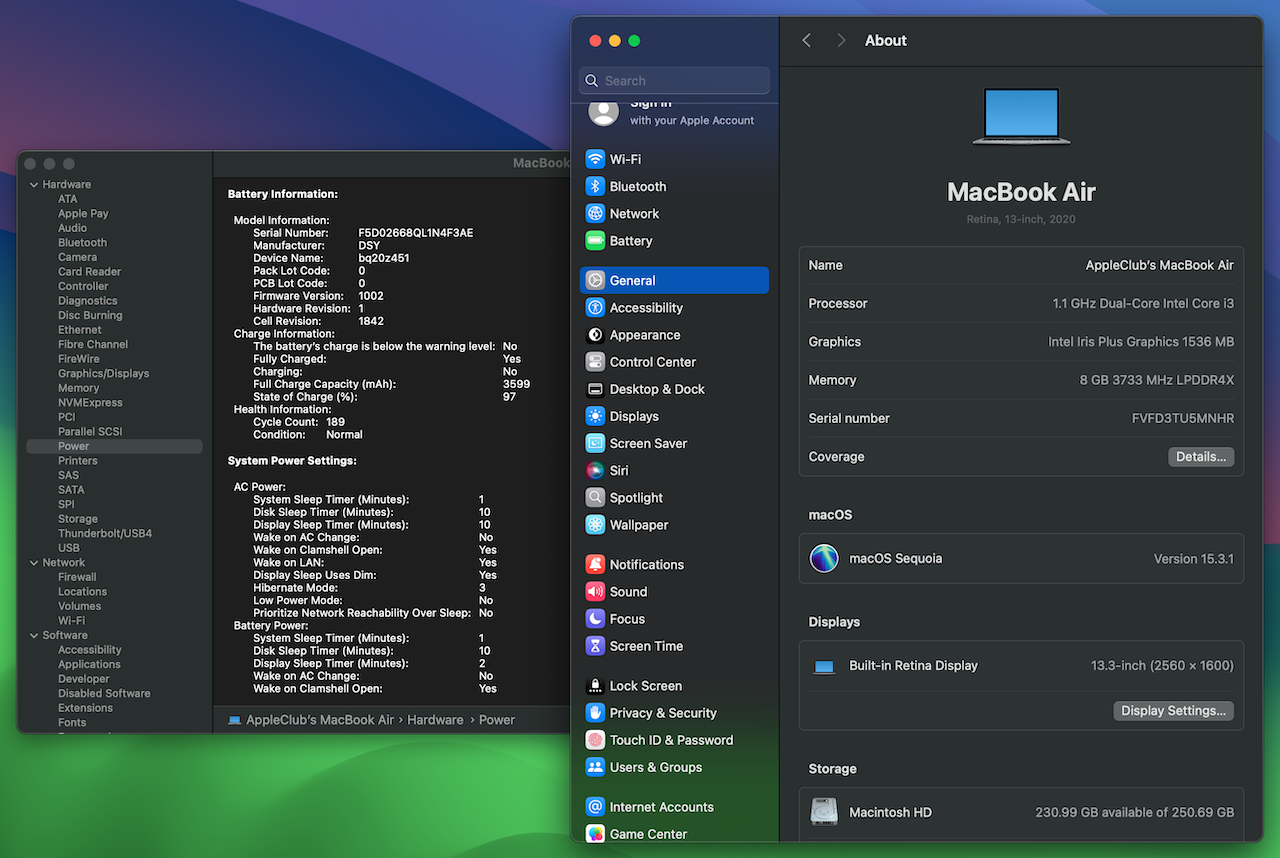Select the Internet Accounts @ icon
The image size is (1280, 858).
(x=595, y=806)
